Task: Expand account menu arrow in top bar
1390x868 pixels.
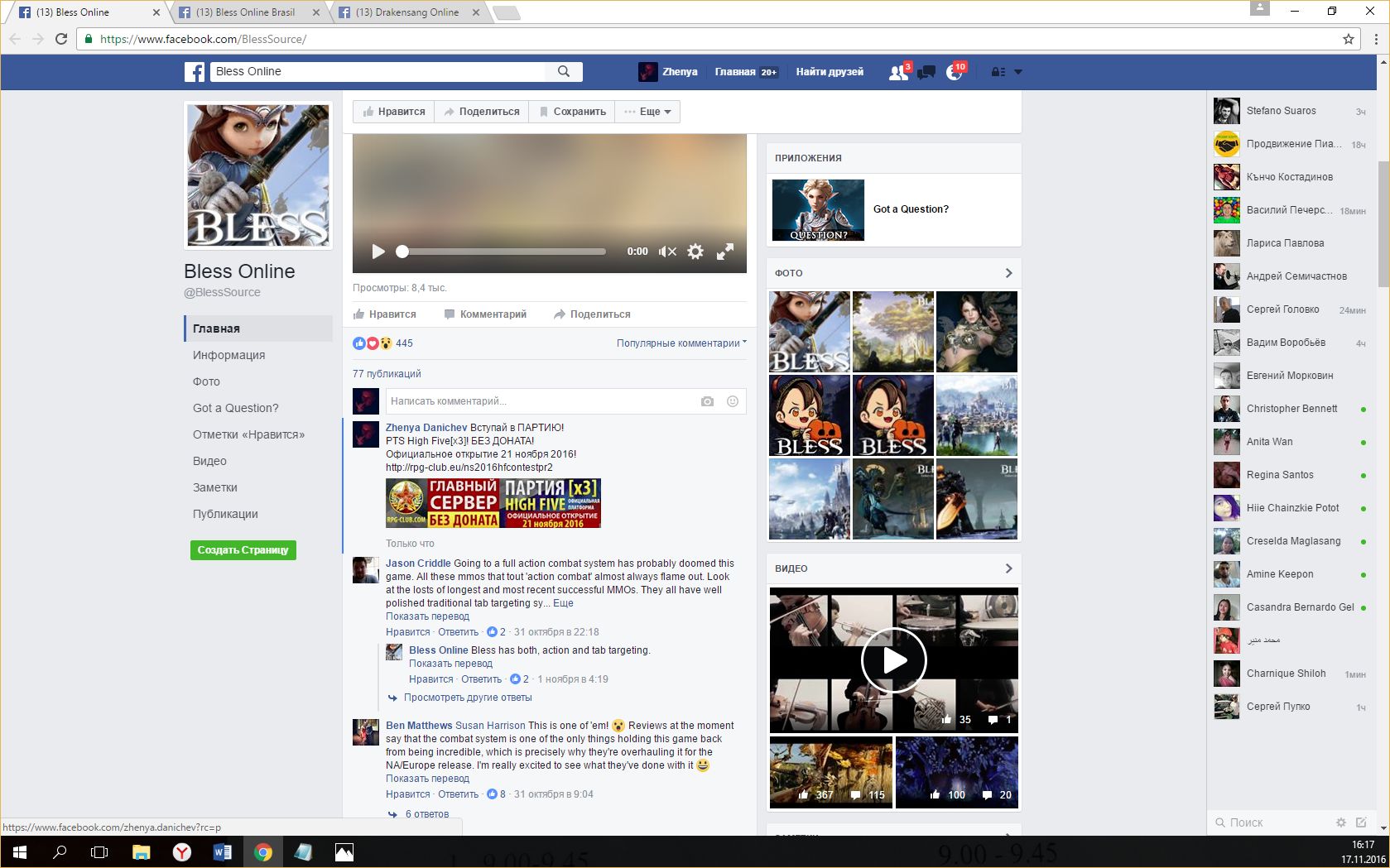Action: click(1018, 72)
